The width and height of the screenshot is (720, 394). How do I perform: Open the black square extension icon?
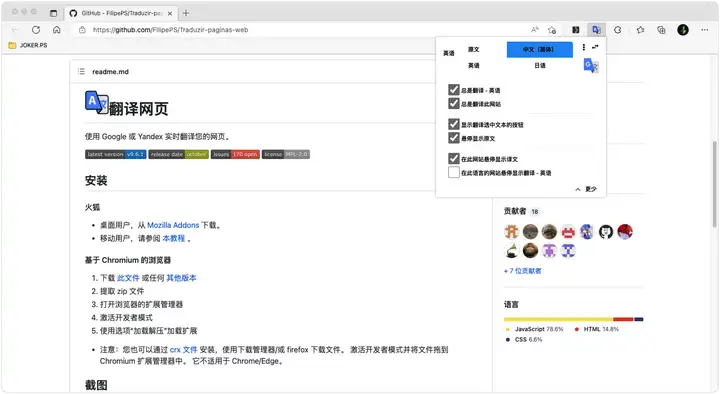click(x=575, y=30)
